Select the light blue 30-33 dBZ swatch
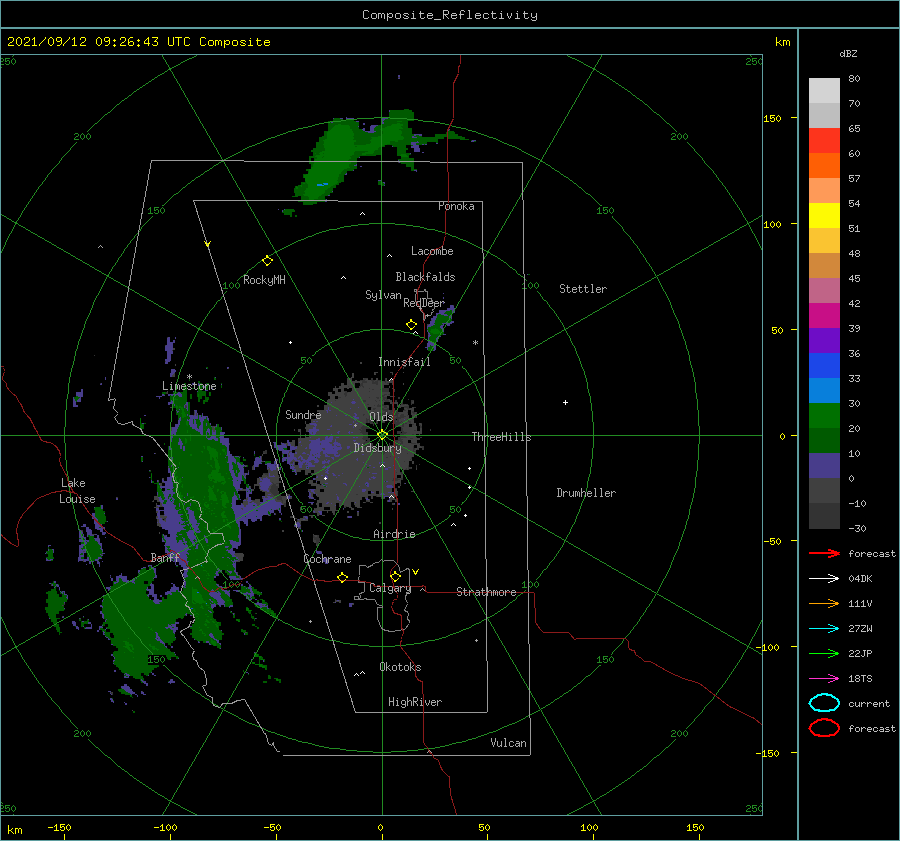This screenshot has height=841, width=900. click(824, 391)
